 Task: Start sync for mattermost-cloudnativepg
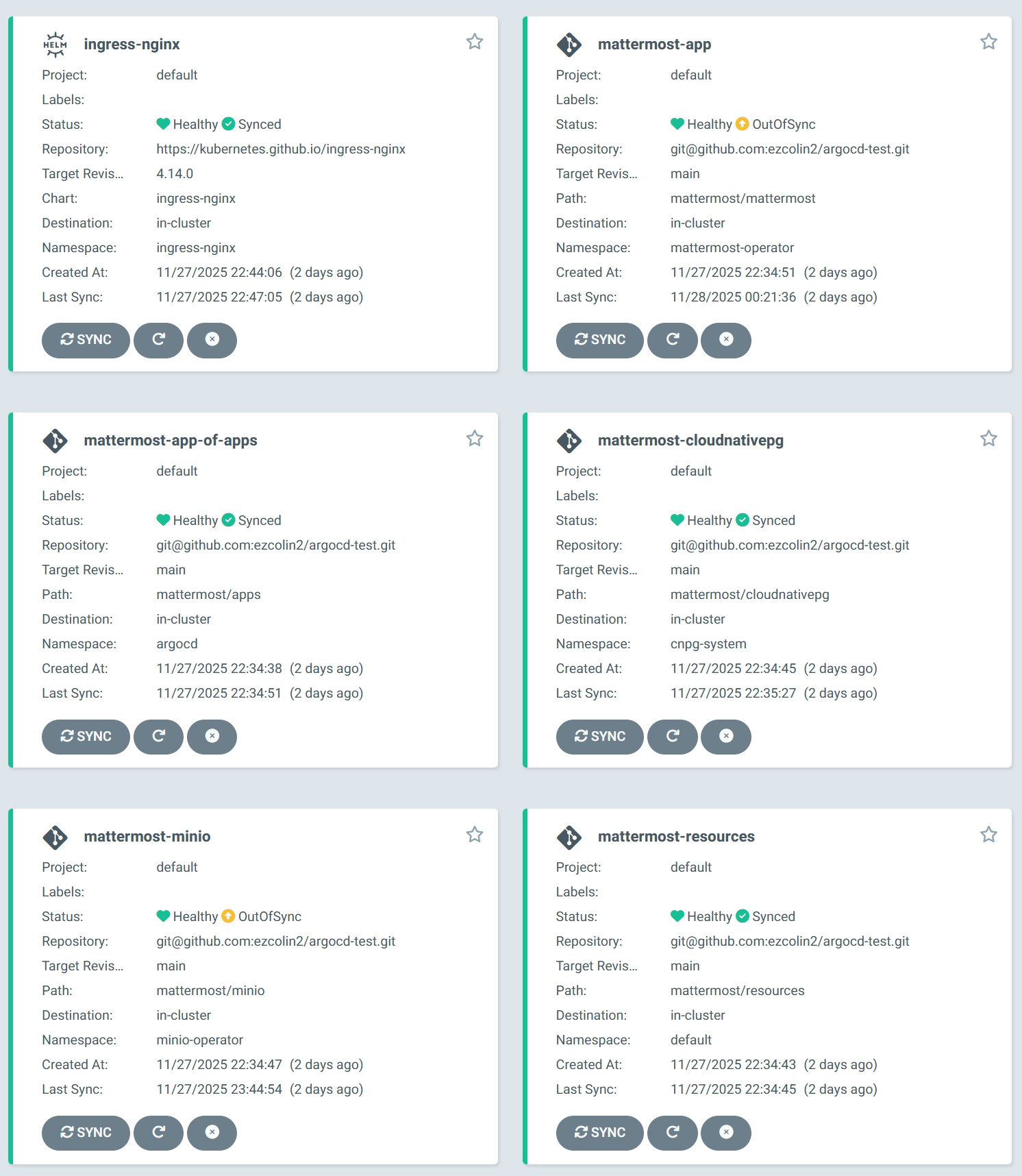[599, 737]
